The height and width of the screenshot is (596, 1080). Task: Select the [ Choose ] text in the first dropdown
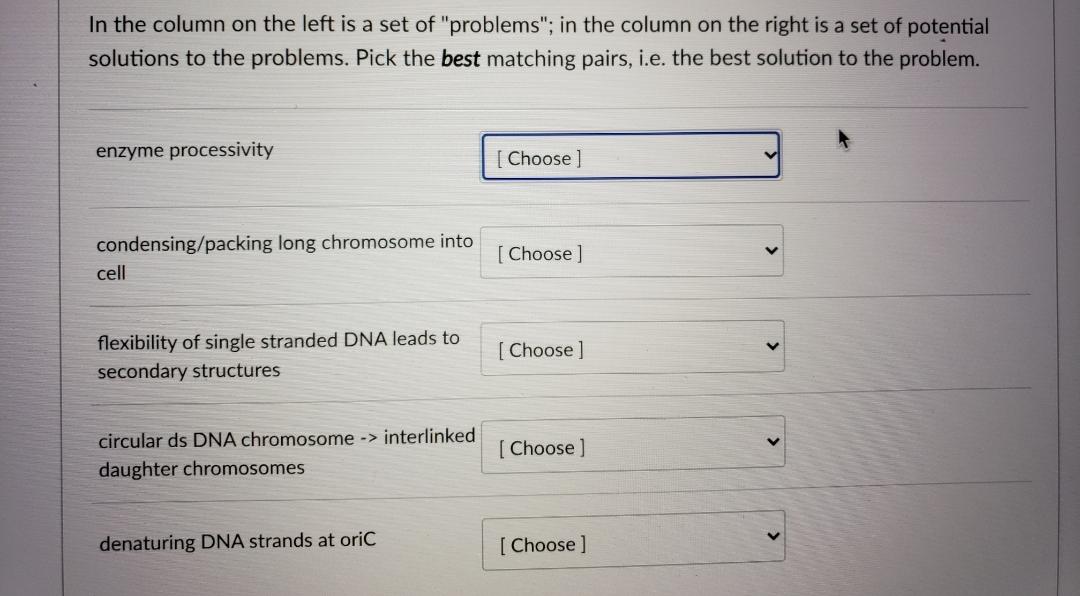point(537,158)
